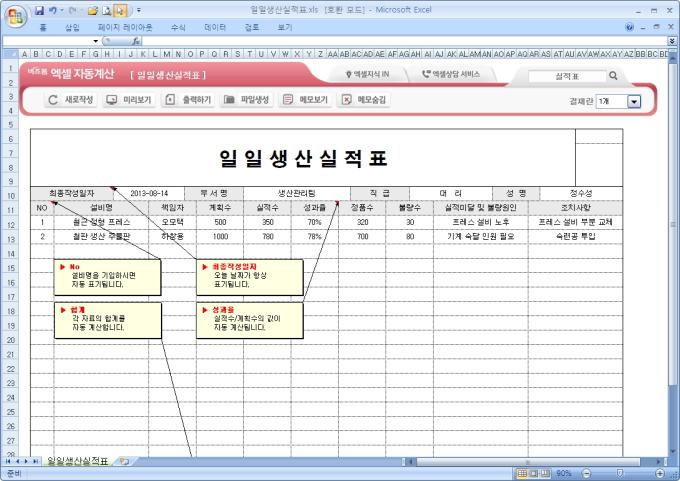The image size is (680, 481).
Task: Click the Select All corner of the sheet
Action: [10, 54]
